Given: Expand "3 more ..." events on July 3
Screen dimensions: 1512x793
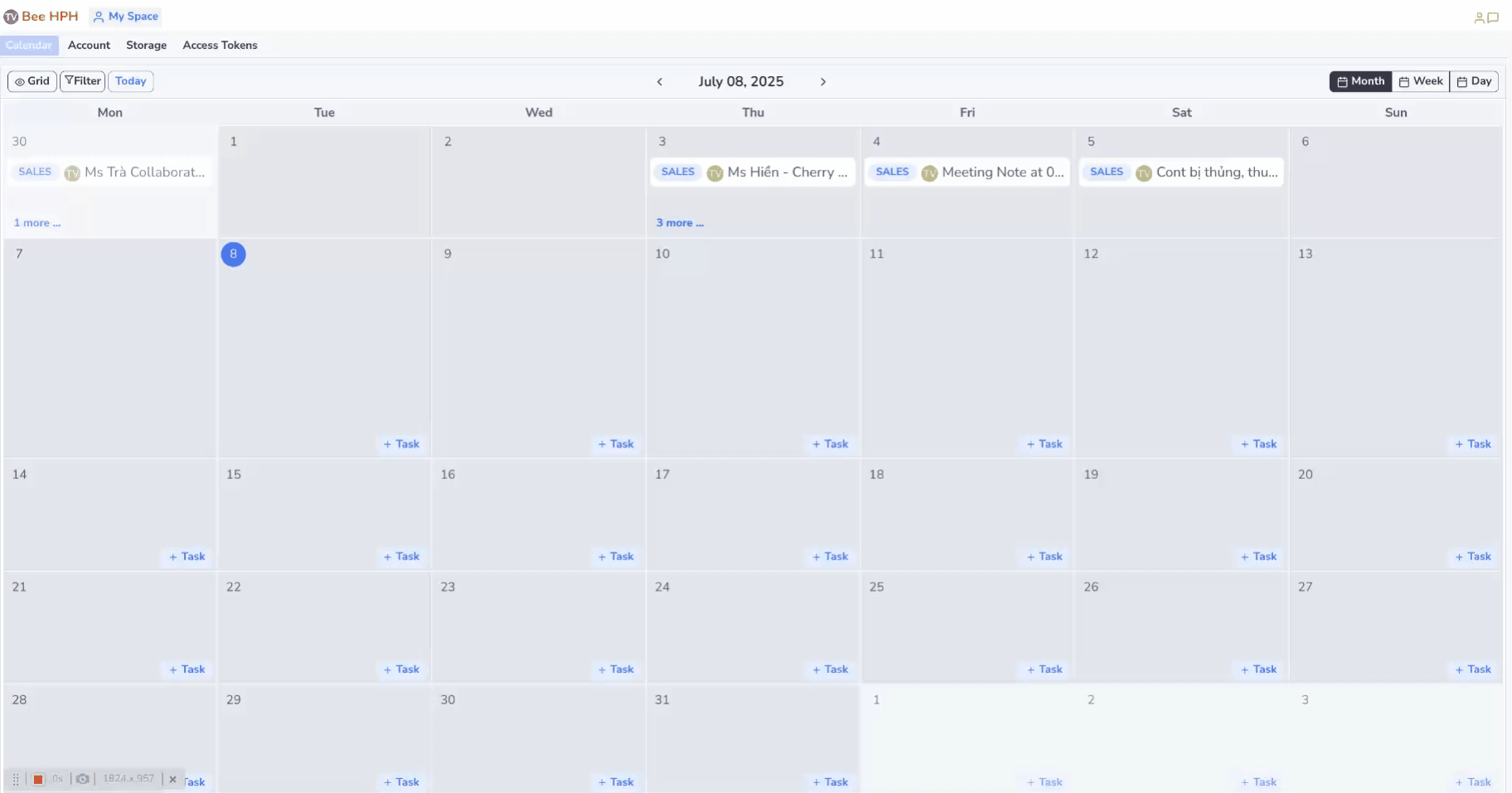Looking at the screenshot, I should [x=680, y=223].
